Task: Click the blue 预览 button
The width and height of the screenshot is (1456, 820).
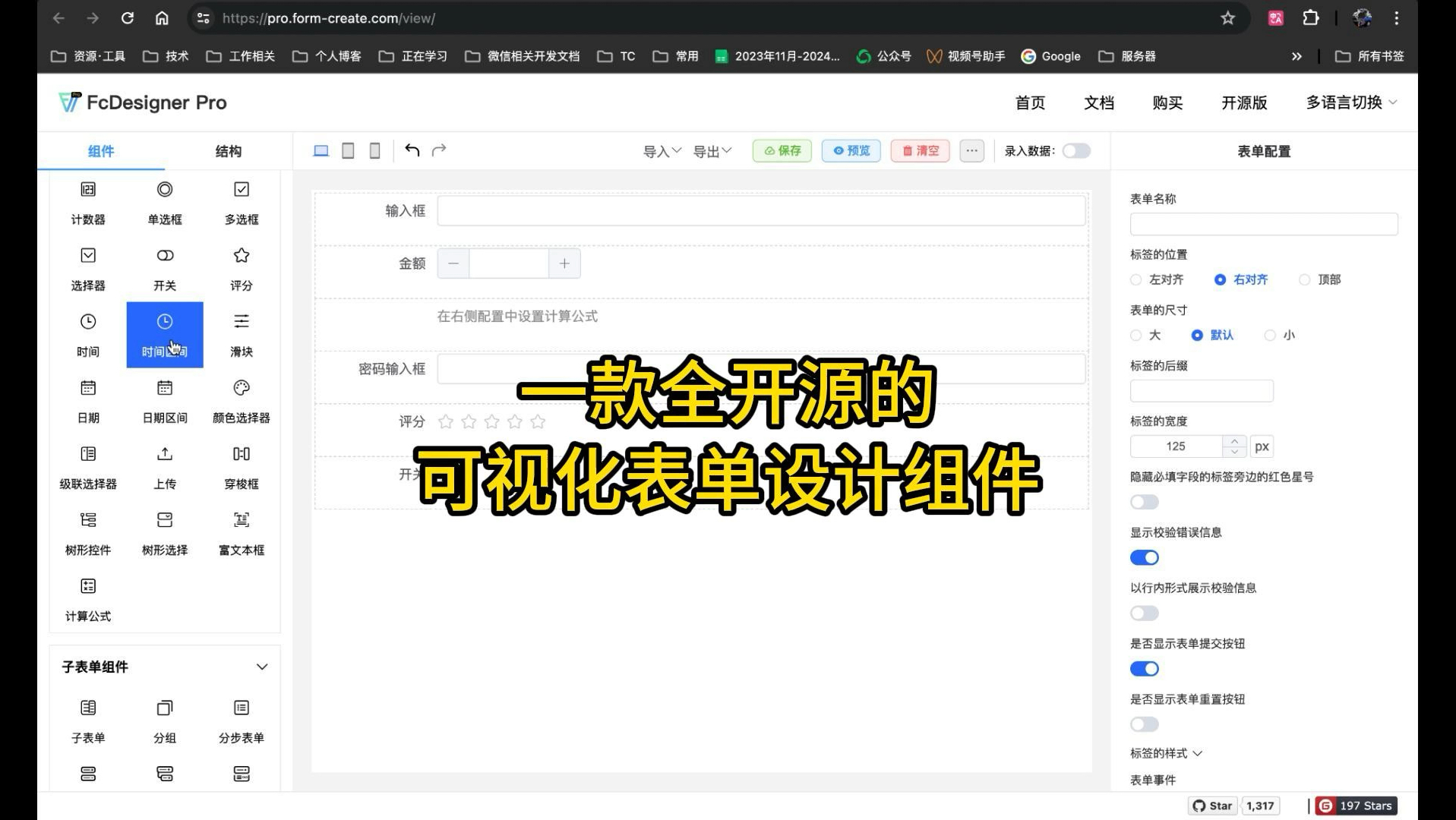Action: coord(851,150)
